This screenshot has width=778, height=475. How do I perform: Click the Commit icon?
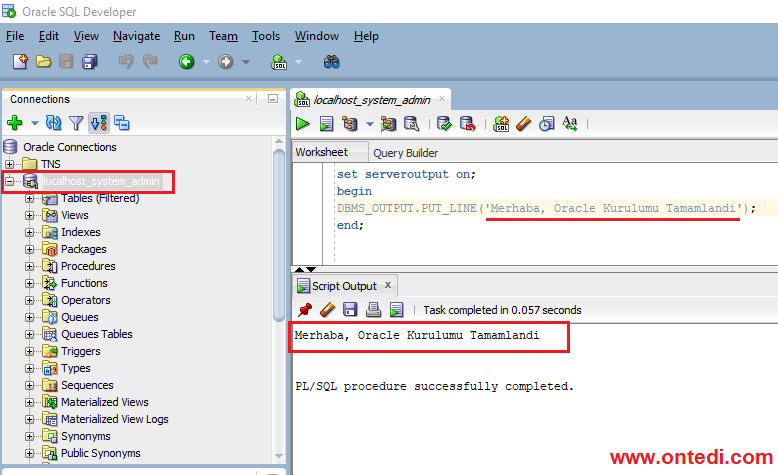point(445,124)
